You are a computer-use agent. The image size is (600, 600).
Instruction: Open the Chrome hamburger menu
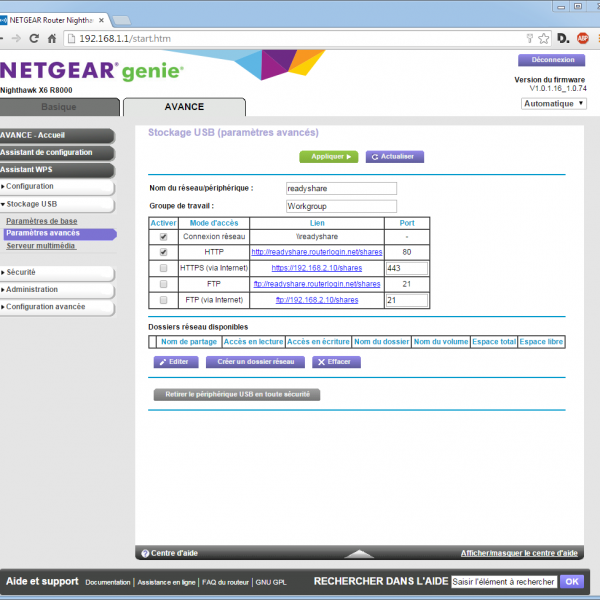tap(596, 38)
